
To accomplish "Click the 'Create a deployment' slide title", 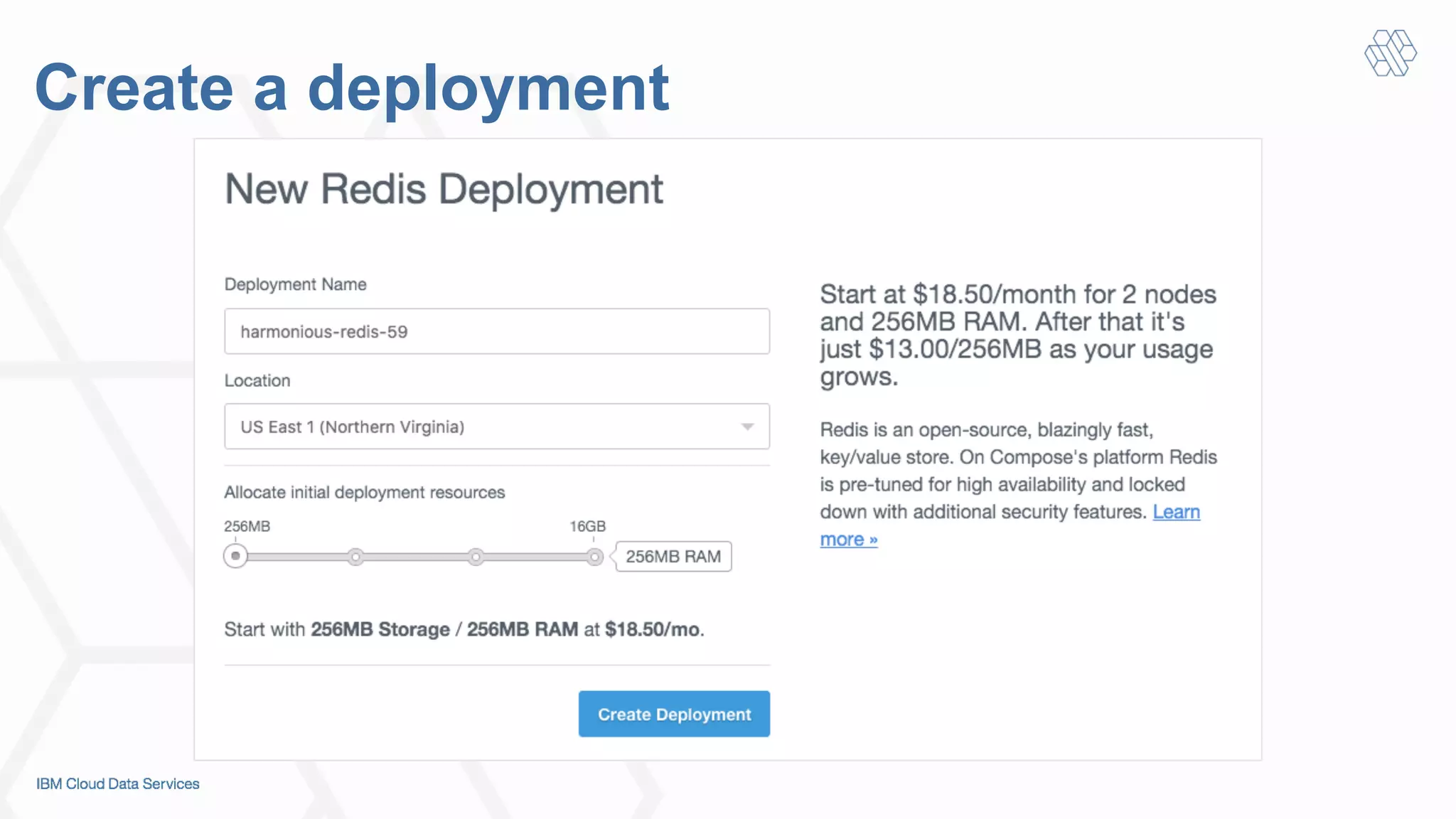I will 352,88.
